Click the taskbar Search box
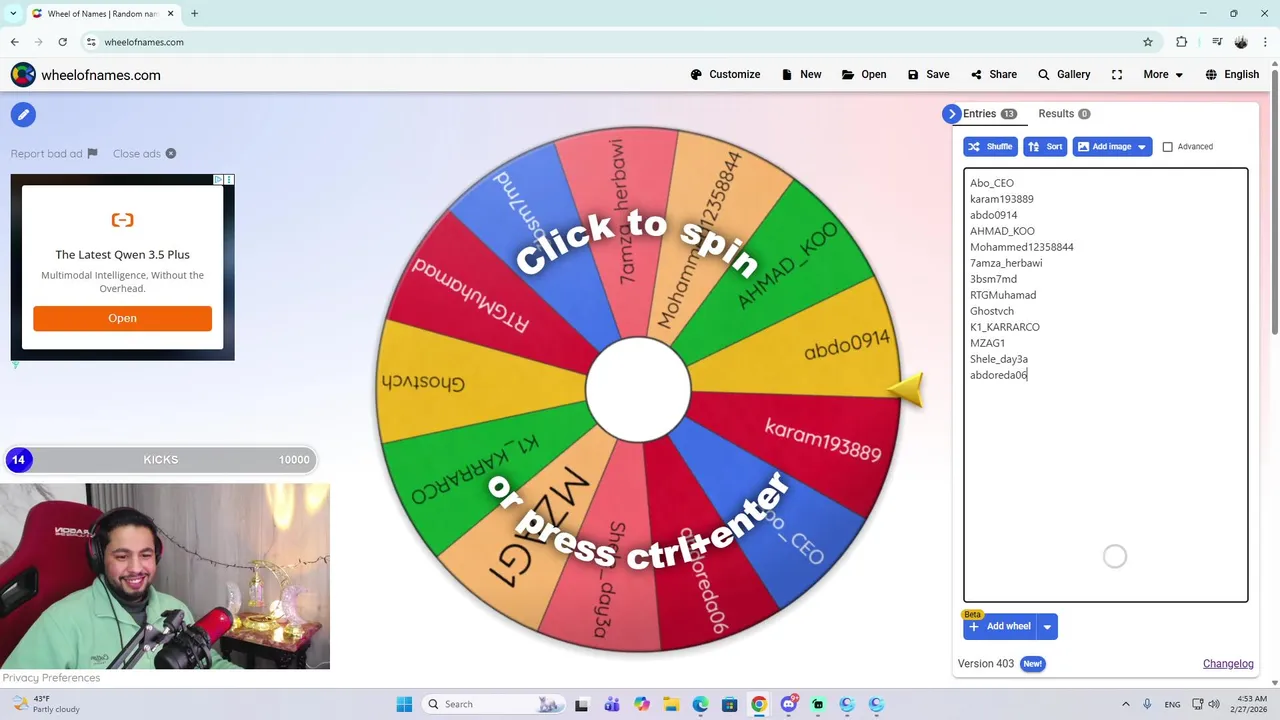Screen dimensions: 1280x720 (494, 704)
